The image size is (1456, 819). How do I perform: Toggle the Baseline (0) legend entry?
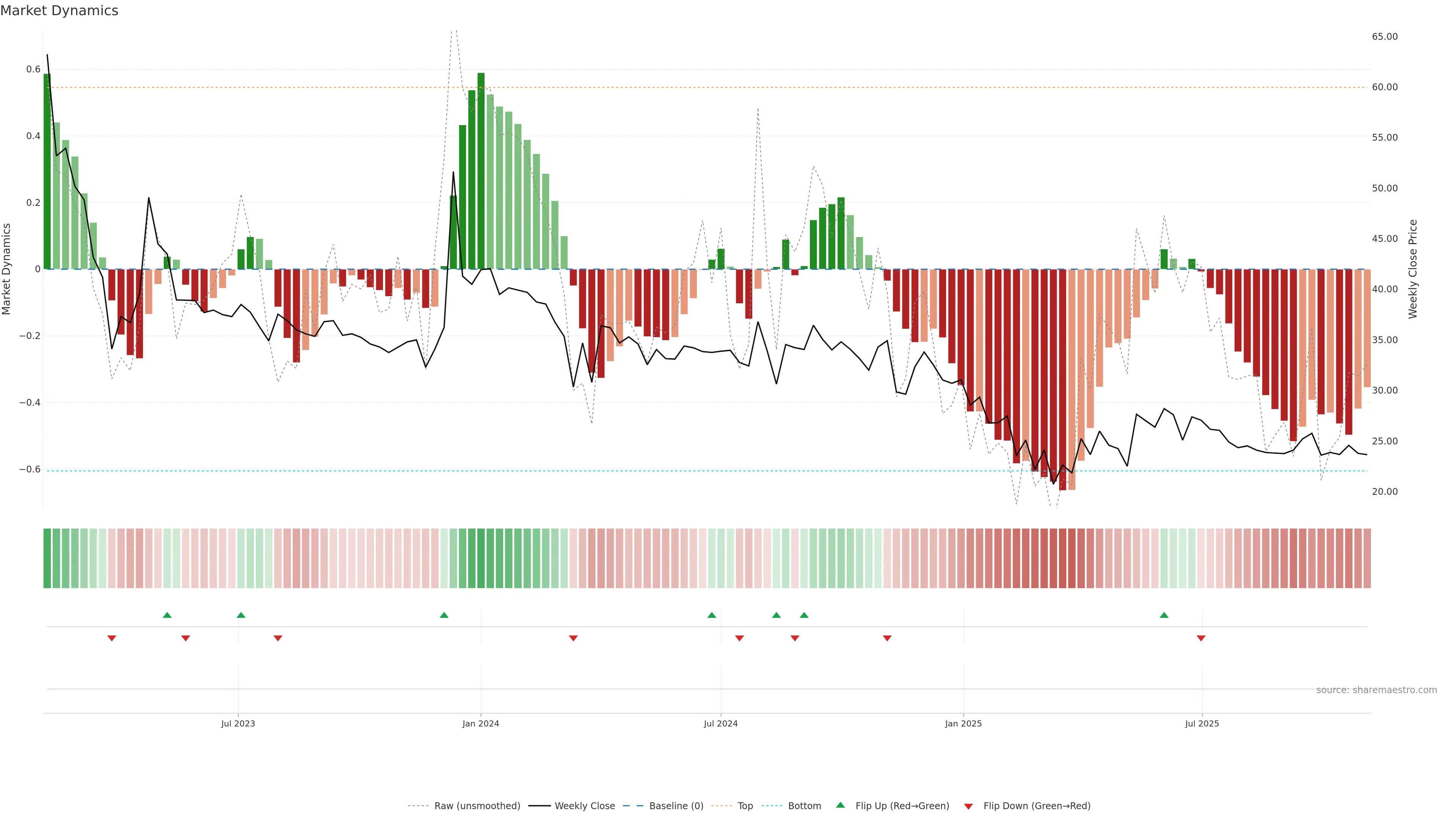tap(676, 806)
